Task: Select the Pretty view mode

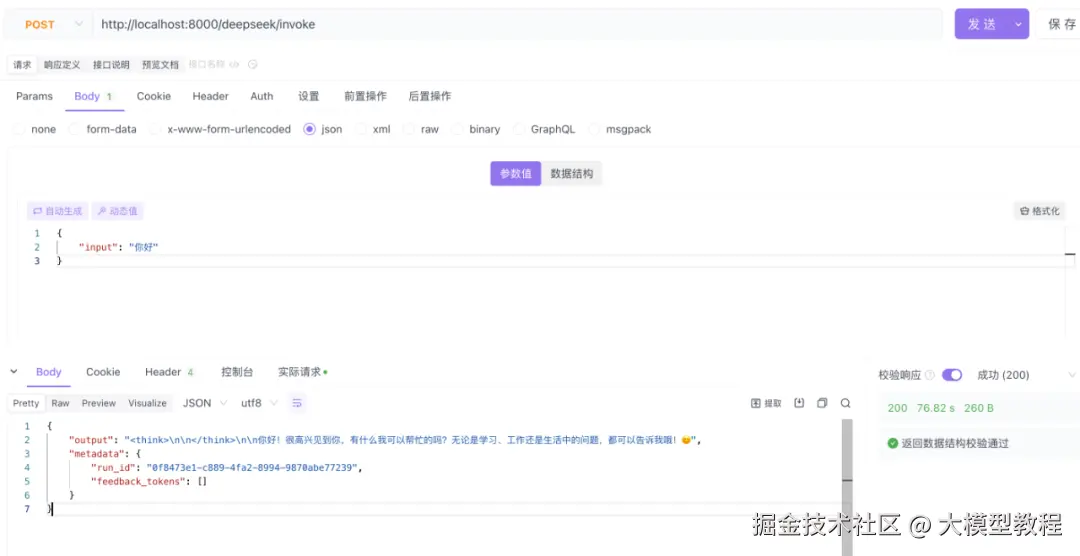Action: point(26,403)
